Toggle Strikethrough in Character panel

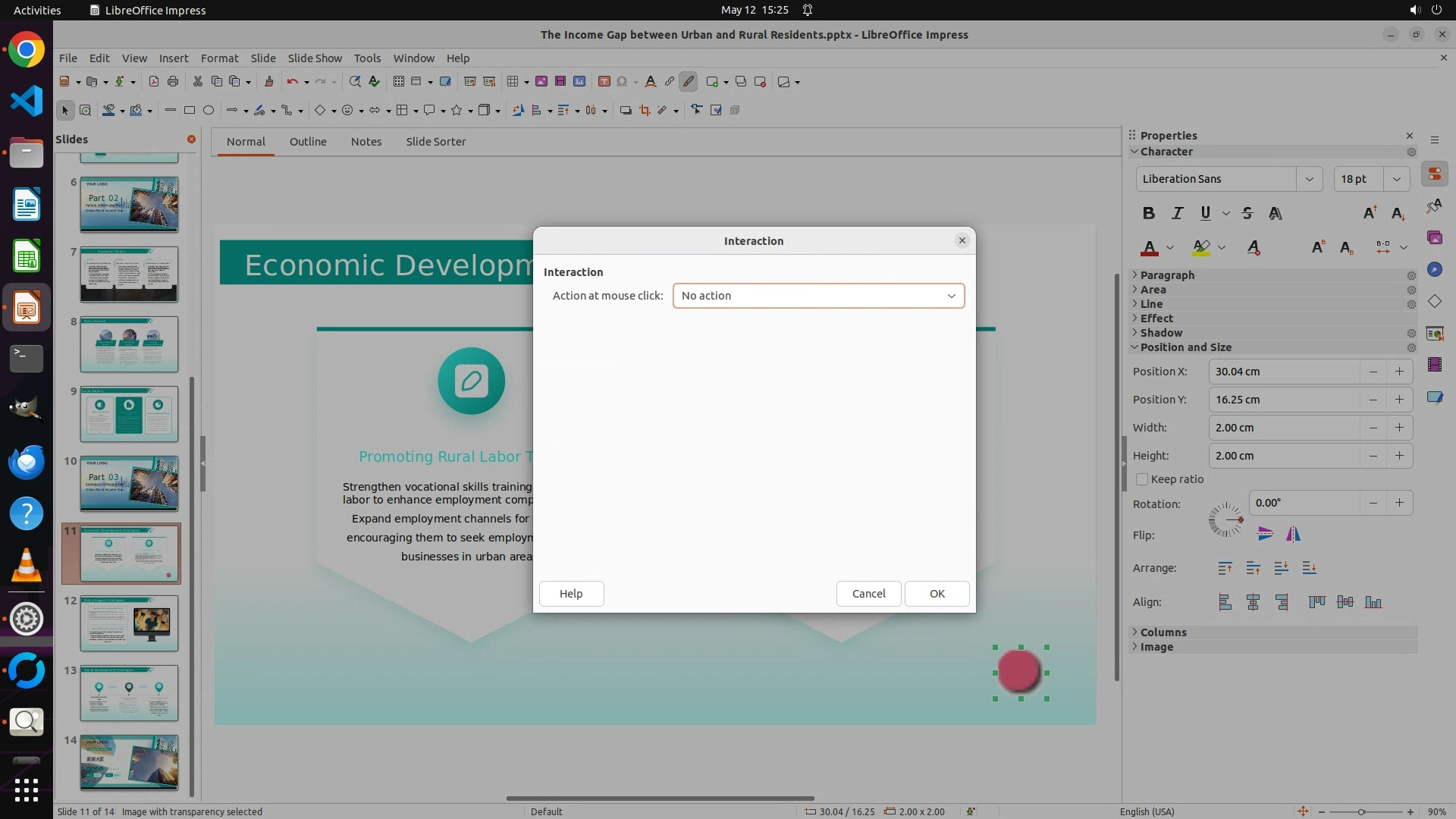1247,213
